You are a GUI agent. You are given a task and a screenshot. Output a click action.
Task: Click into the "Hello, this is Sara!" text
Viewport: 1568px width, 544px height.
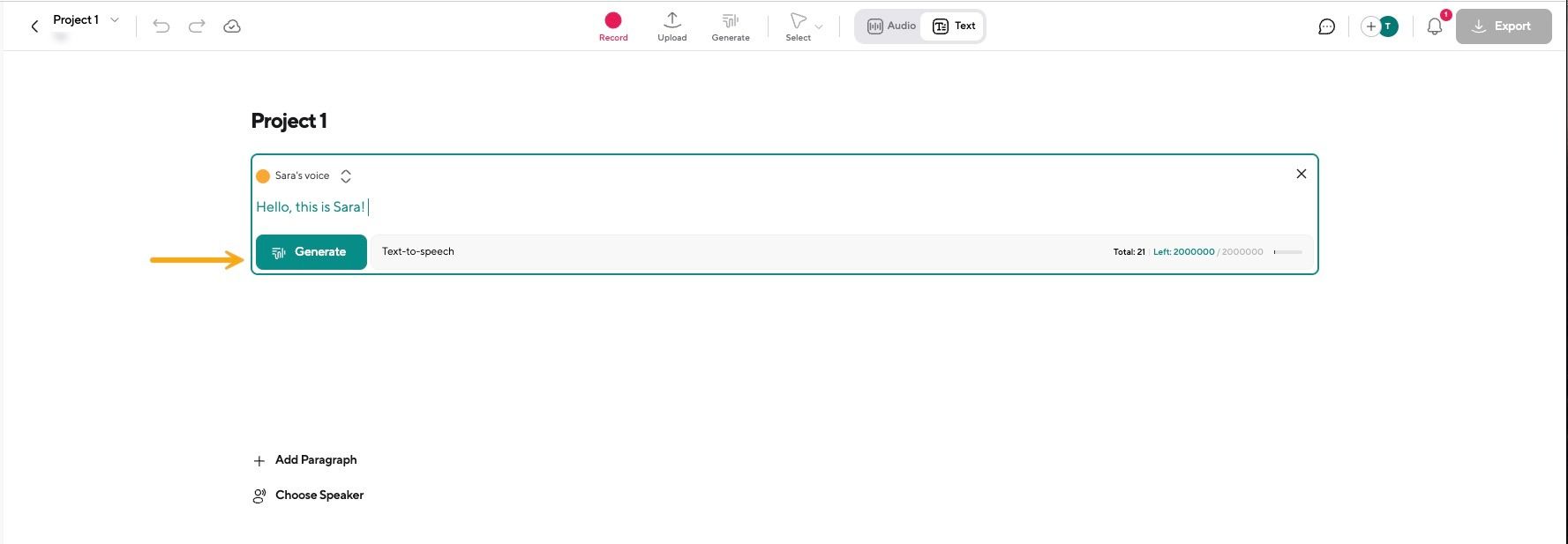(310, 207)
